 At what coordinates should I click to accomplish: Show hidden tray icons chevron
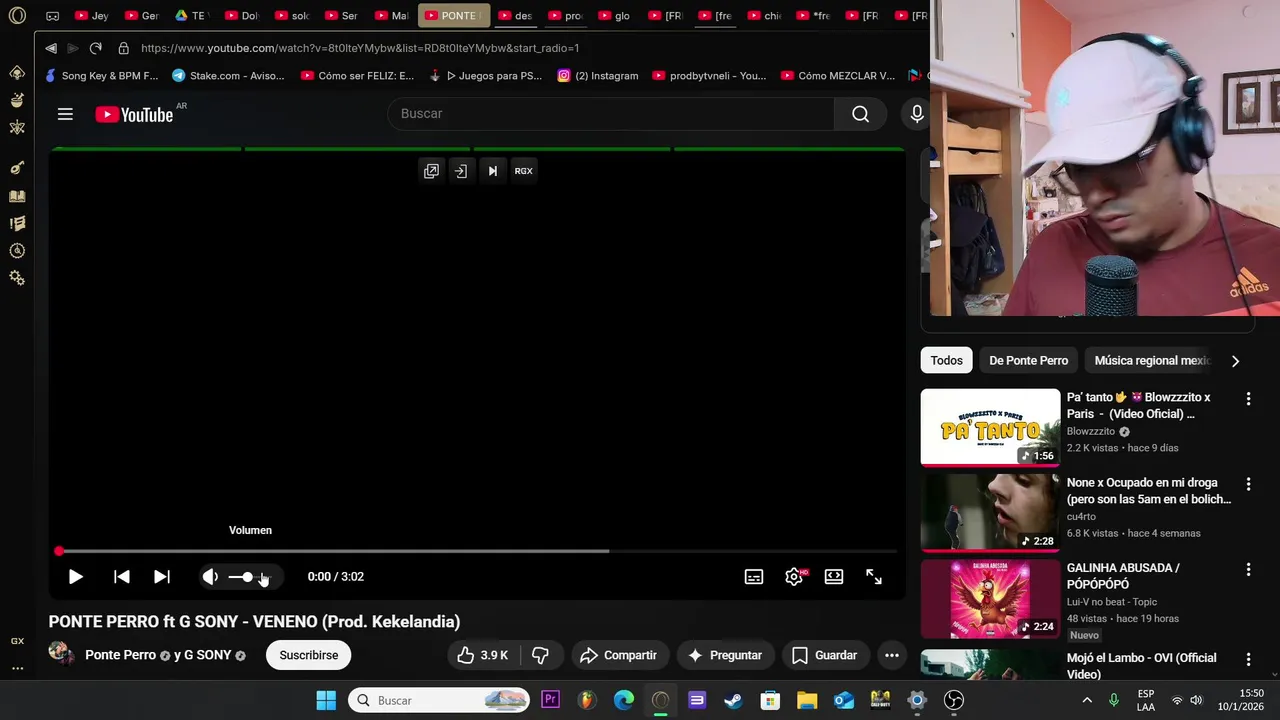pyautogui.click(x=1087, y=700)
